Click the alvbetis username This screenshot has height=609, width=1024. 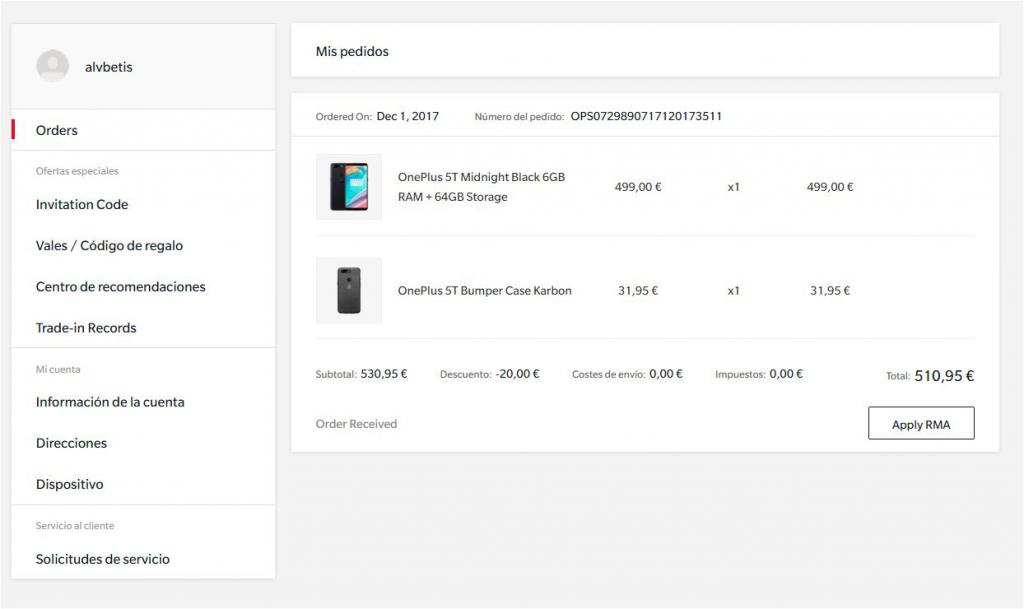coord(108,67)
